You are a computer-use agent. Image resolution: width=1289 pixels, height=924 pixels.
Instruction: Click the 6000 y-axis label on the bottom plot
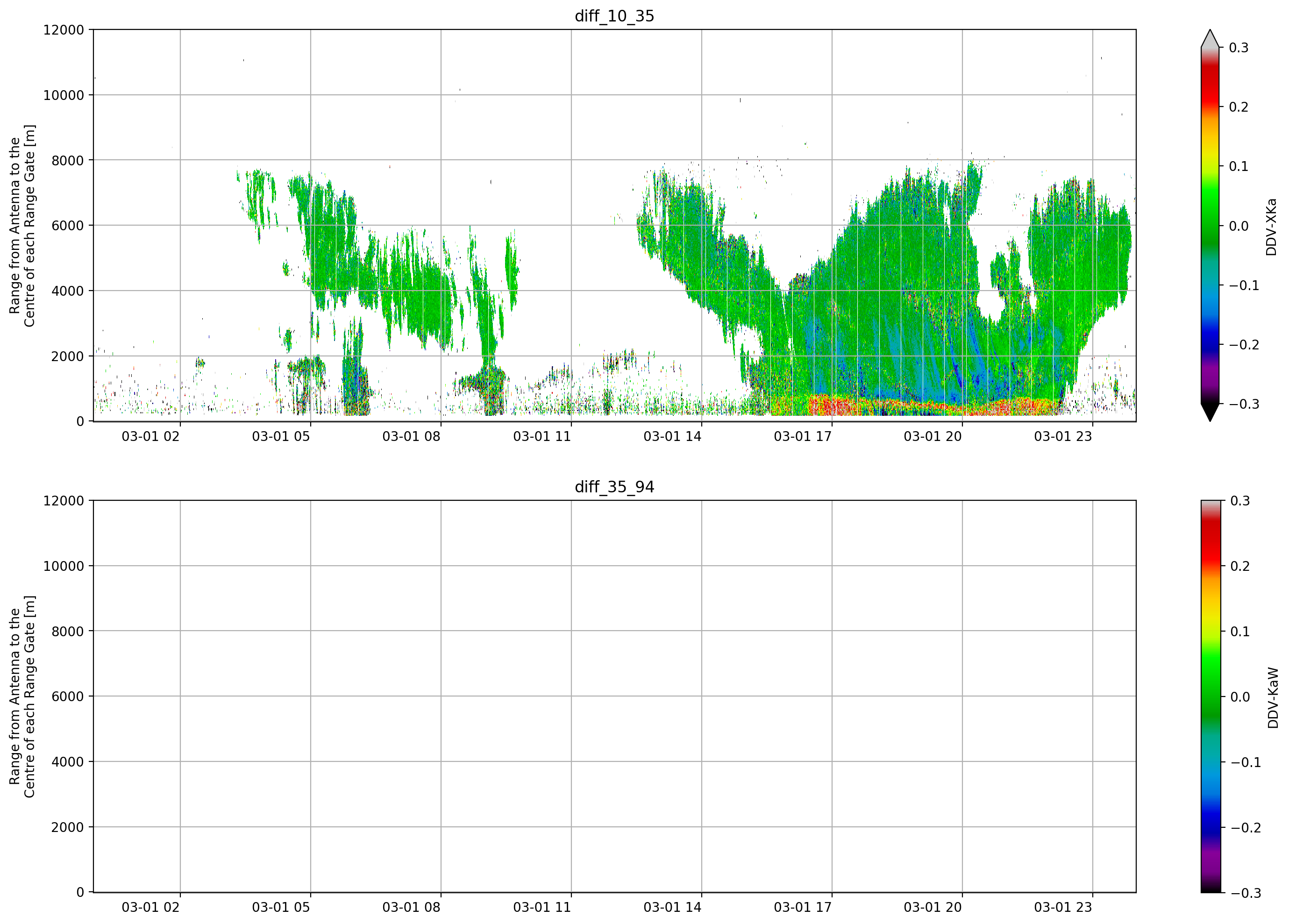[68, 697]
